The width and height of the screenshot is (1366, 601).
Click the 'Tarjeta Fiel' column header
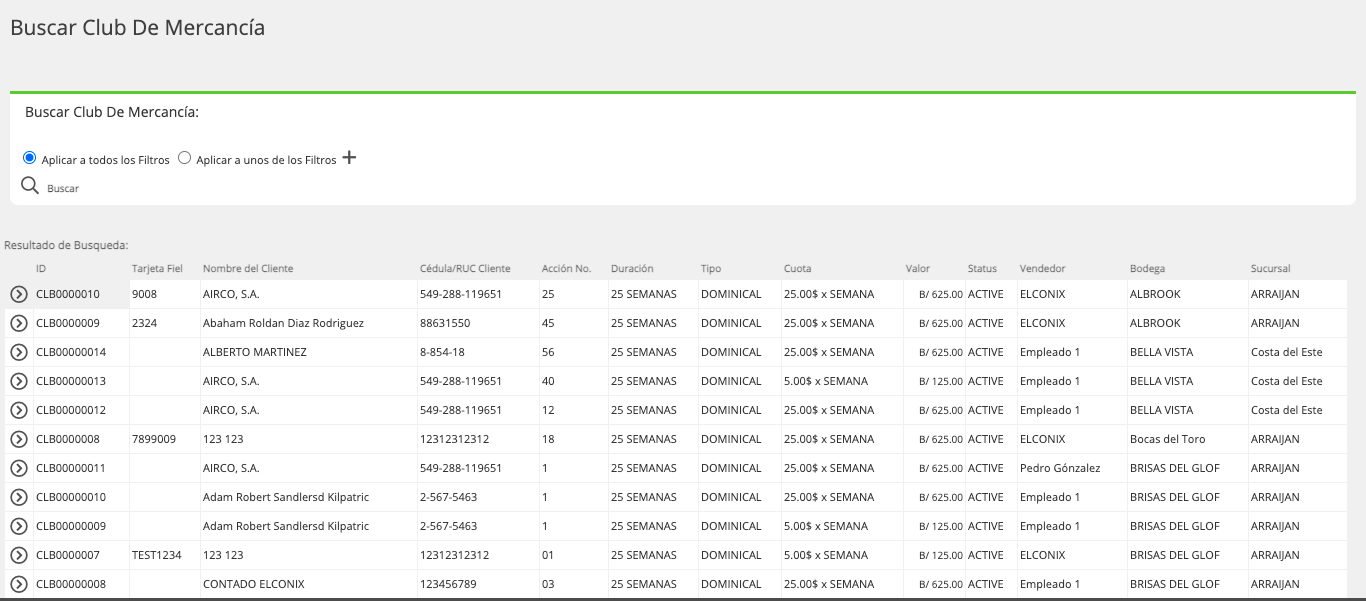pyautogui.click(x=157, y=268)
